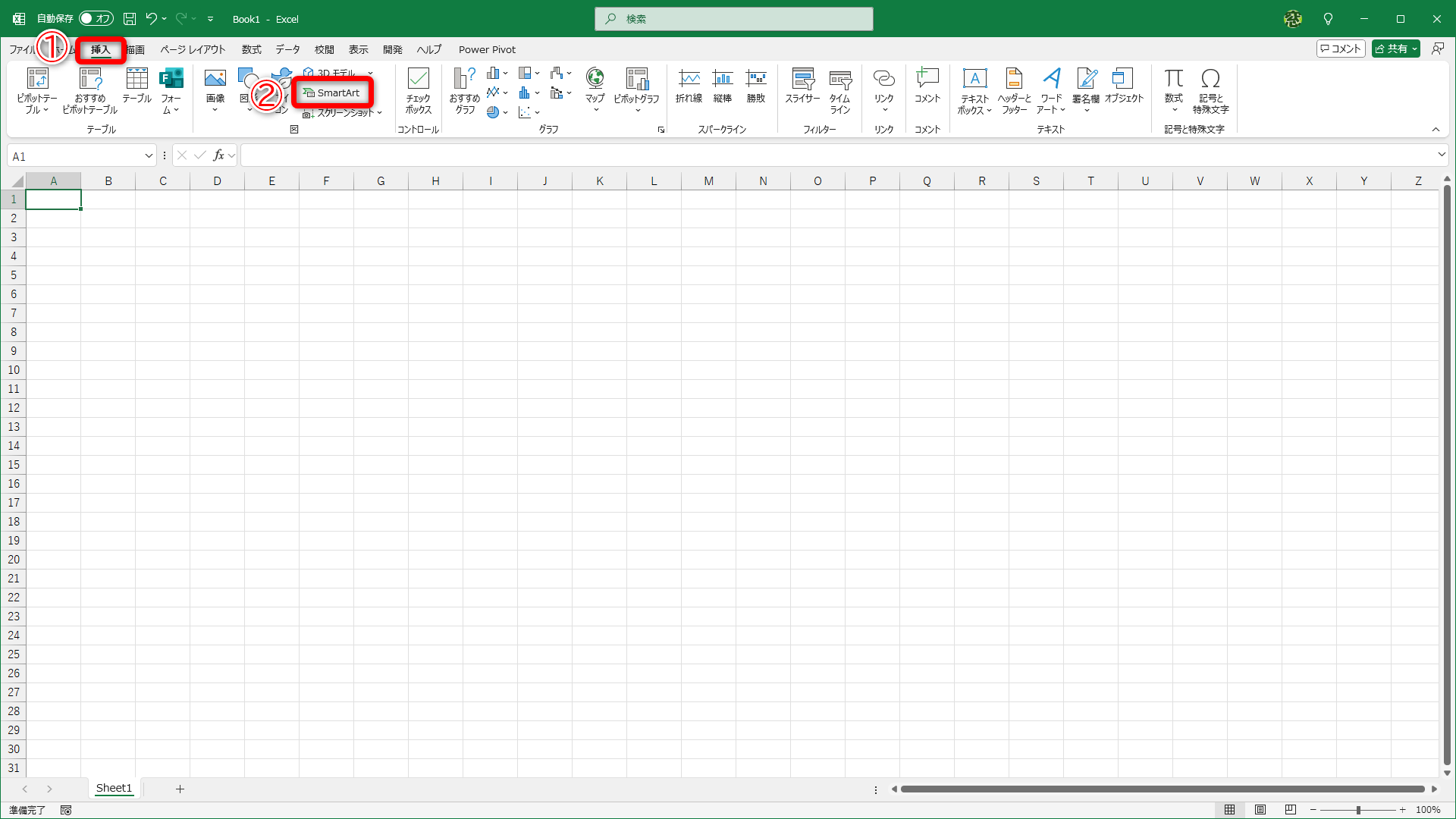Click the zoom slider handle
The height and width of the screenshot is (819, 1456).
pyautogui.click(x=1358, y=810)
